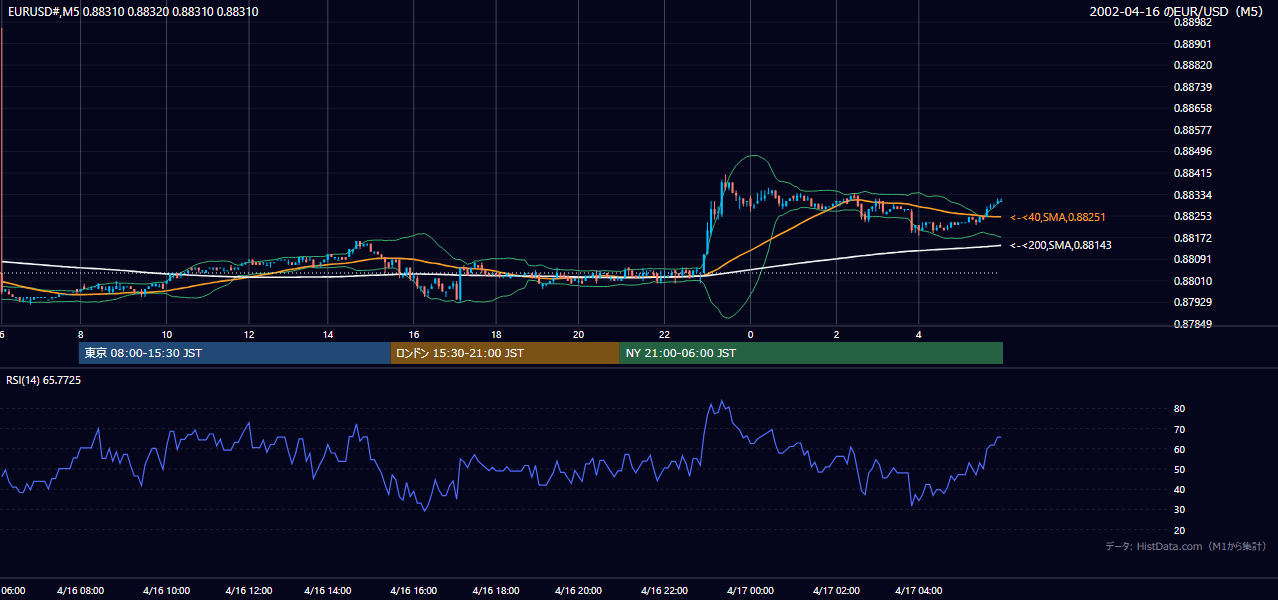1278x600 pixels.
Task: Click the bottom time label 4/17 04:00
Action: point(919,591)
